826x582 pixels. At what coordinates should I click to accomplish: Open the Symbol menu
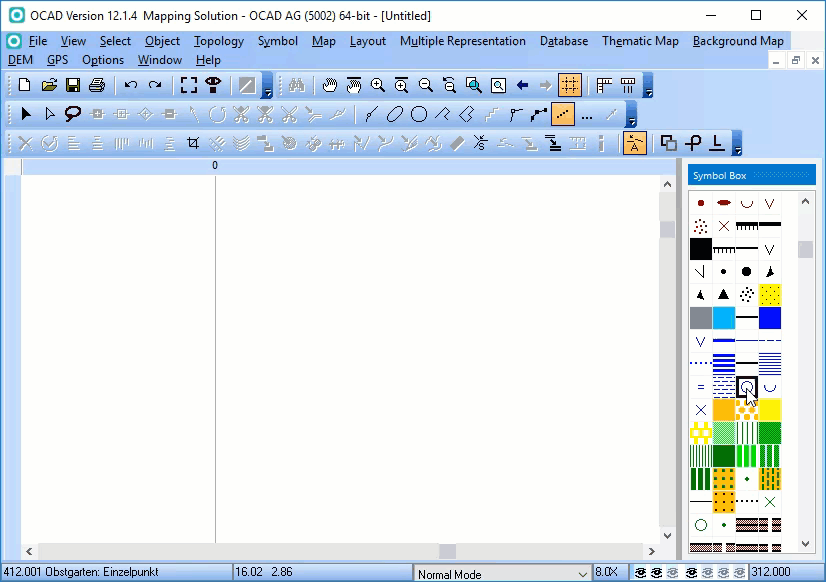pos(278,41)
